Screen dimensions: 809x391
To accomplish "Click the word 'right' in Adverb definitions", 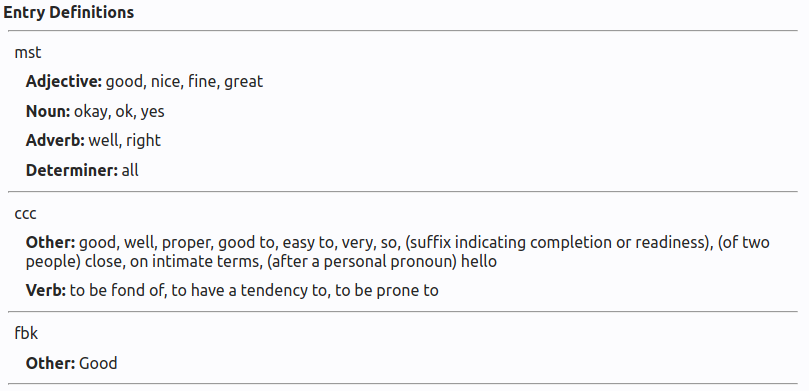I will point(143,141).
